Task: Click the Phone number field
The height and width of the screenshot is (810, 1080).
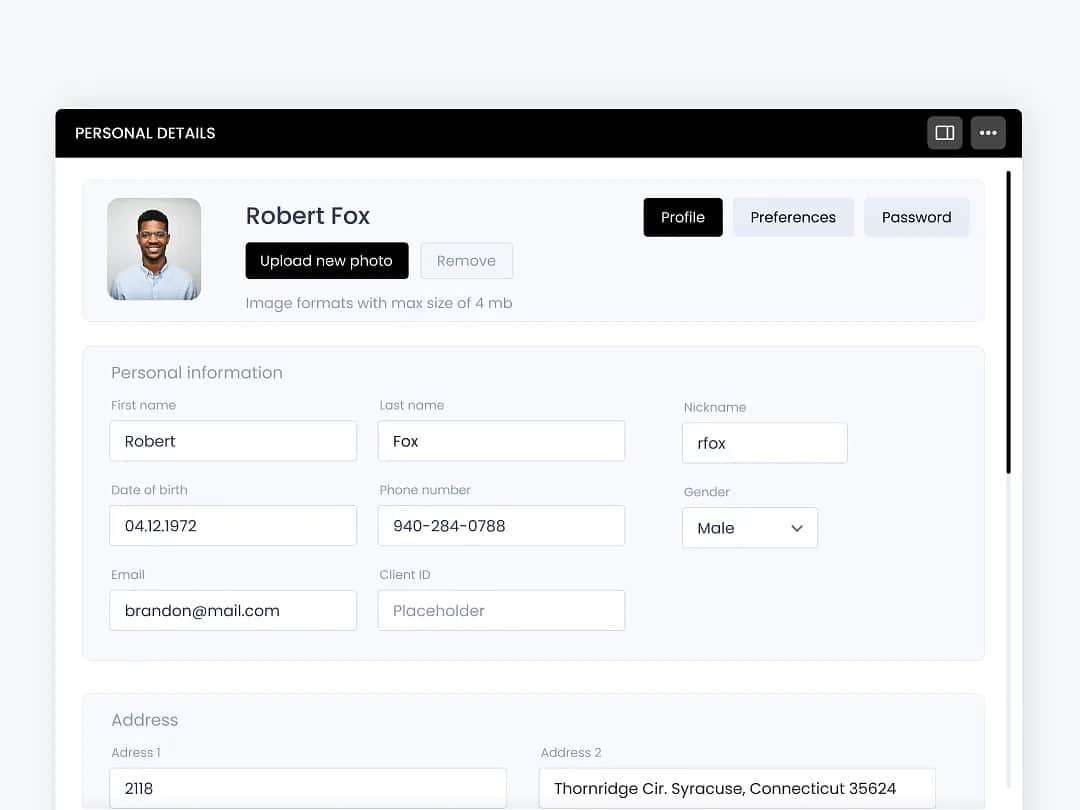Action: 501,526
